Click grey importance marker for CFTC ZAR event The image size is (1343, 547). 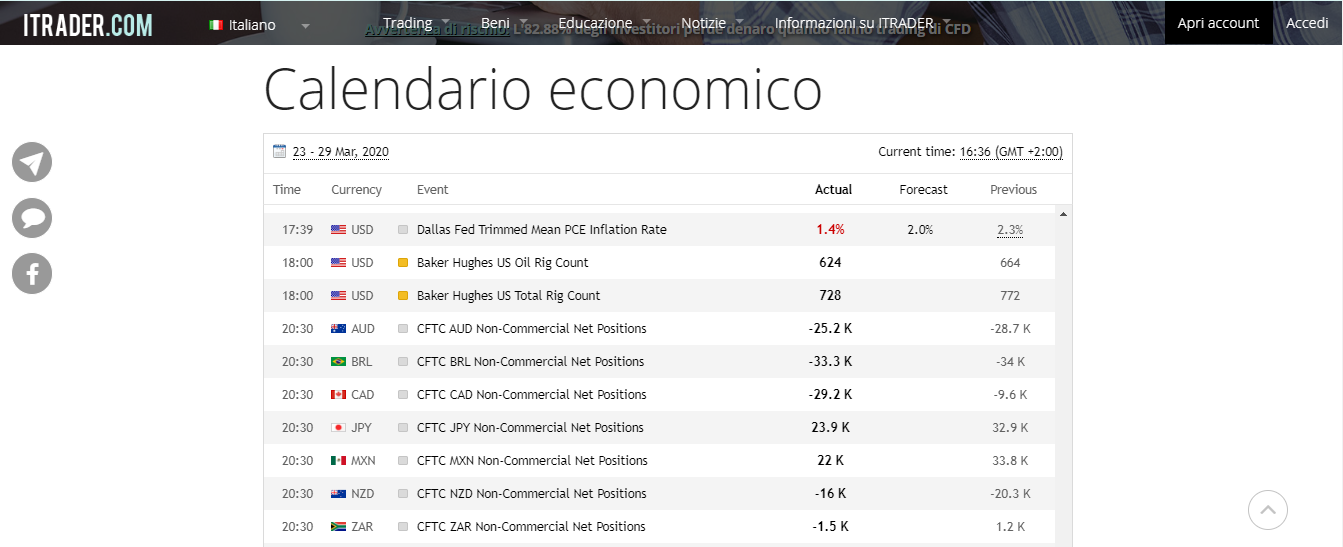pos(403,527)
